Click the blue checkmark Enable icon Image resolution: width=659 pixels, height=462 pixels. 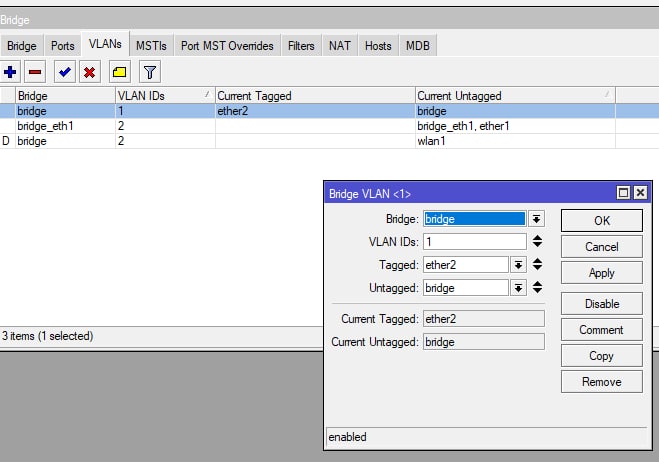(x=65, y=72)
